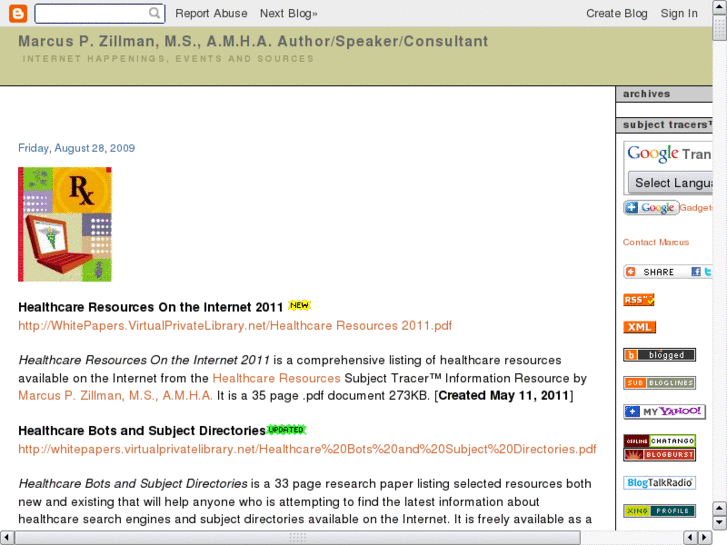
Task: Click the search magnifier icon in navbar
Action: [x=154, y=13]
